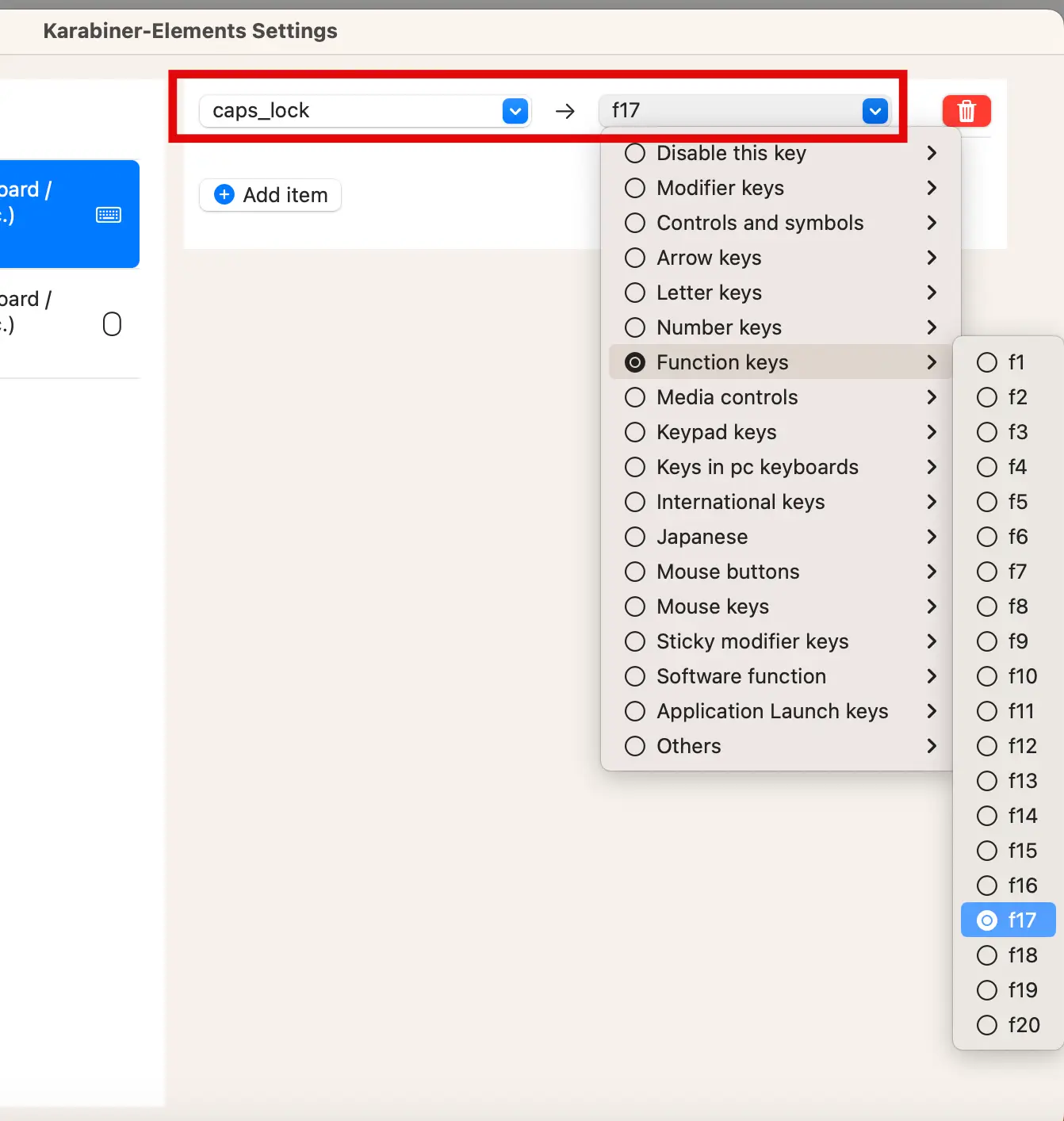Viewport: 1064px width, 1121px height.
Task: Select the Controls and symbols radio option
Action: pos(635,223)
